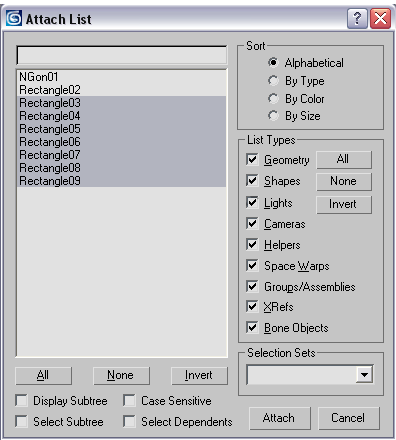Toggle the Space Warps checkbox
The width and height of the screenshot is (396, 440).
(252, 266)
